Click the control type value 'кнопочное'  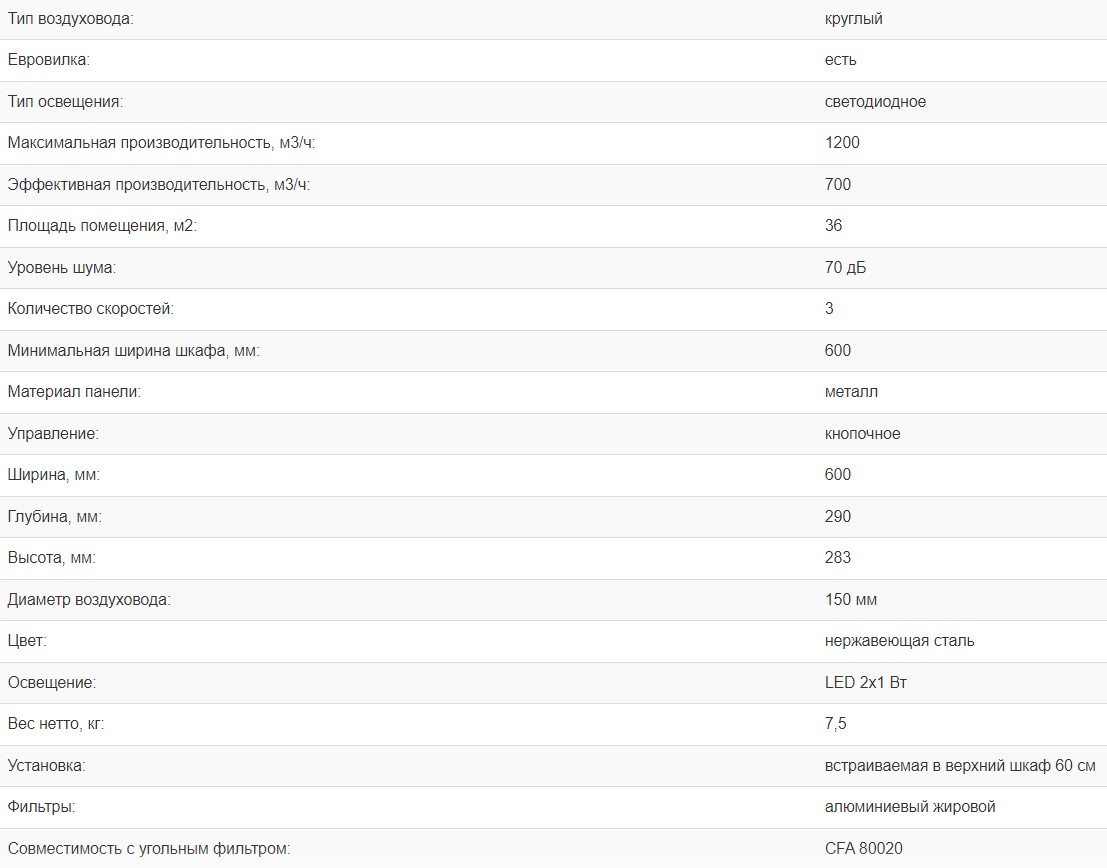[x=862, y=434]
